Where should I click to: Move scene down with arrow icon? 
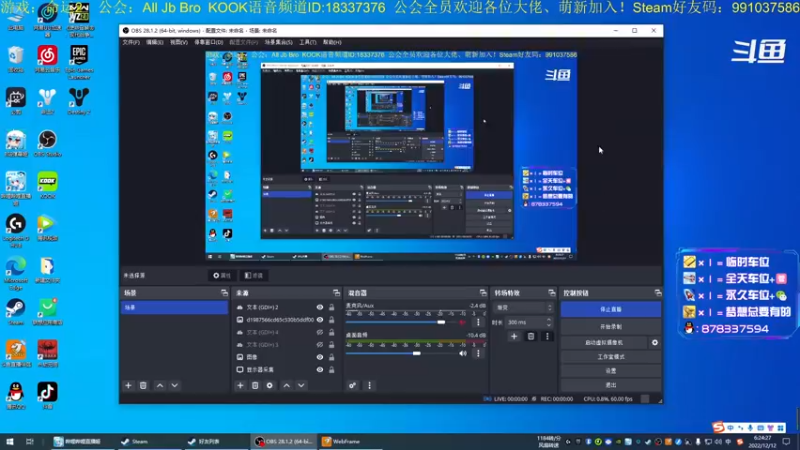point(174,386)
